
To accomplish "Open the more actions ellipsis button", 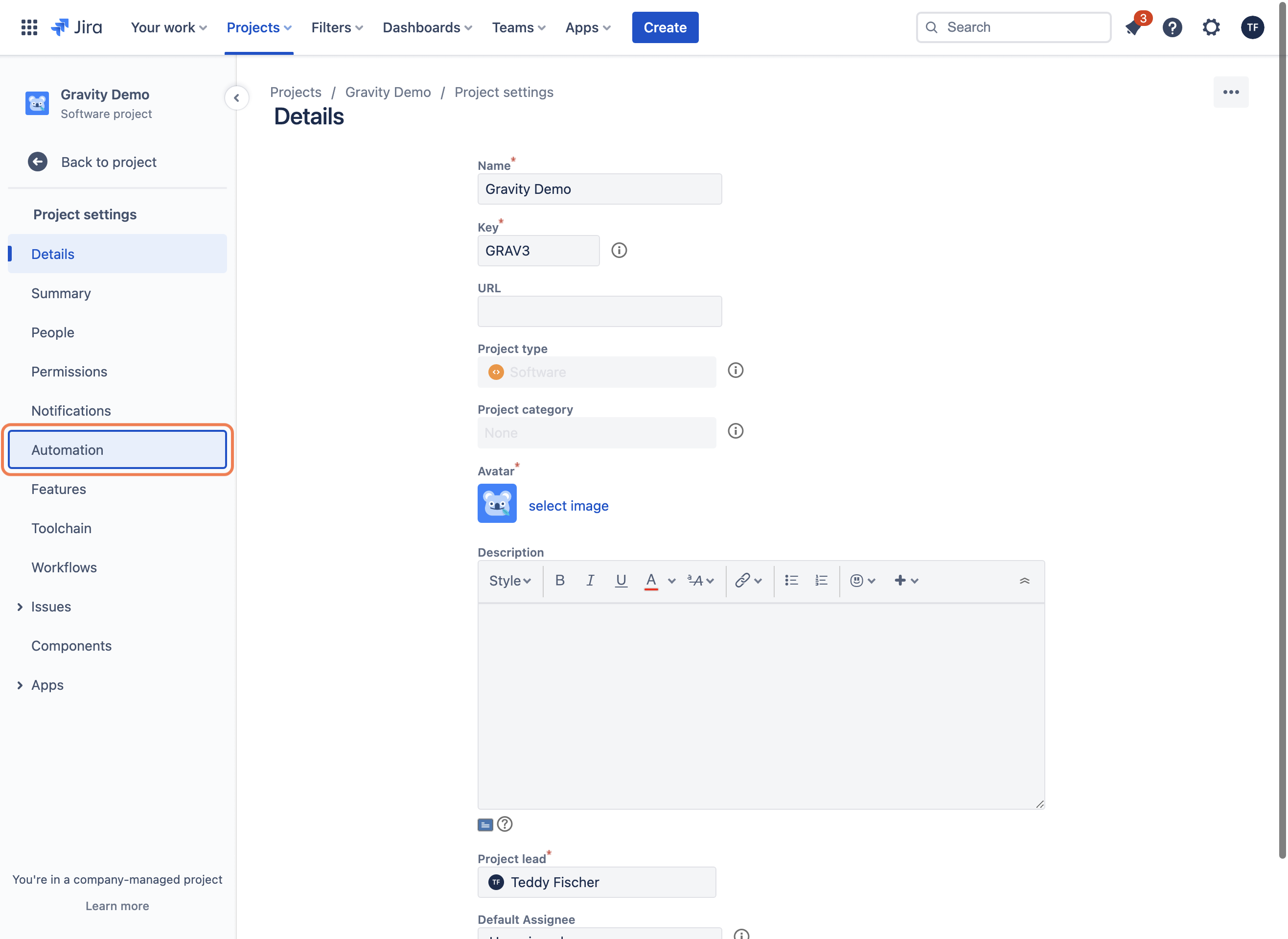I will point(1231,92).
